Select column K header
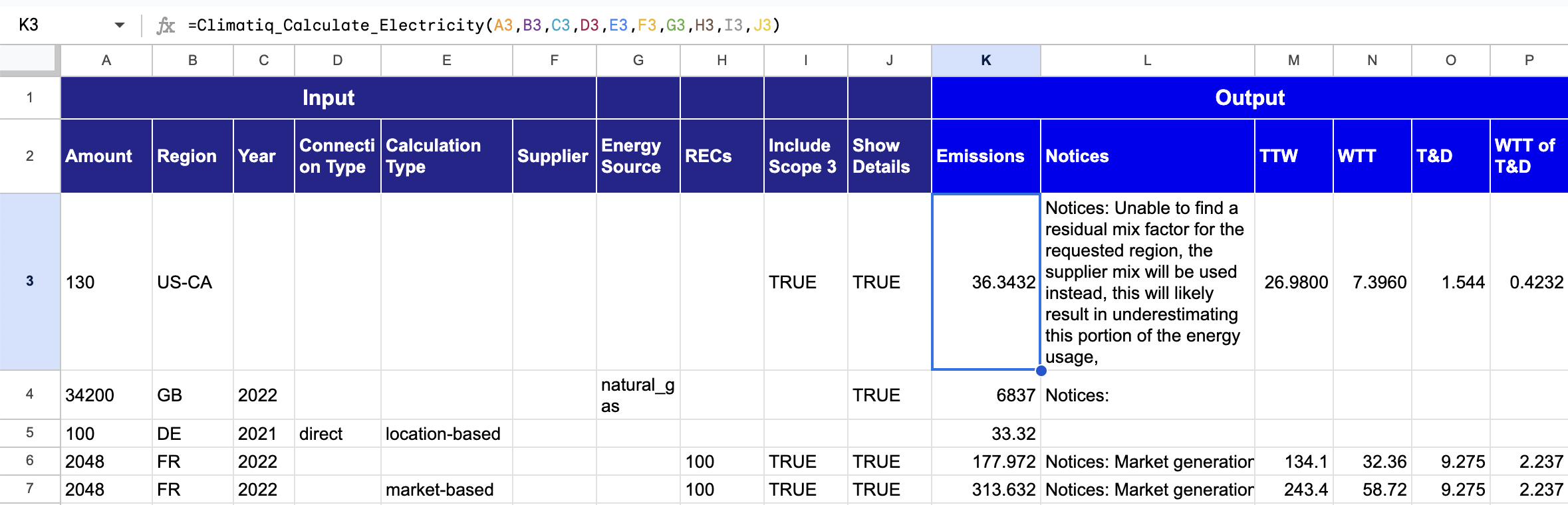The width and height of the screenshot is (1568, 505). 986,60
